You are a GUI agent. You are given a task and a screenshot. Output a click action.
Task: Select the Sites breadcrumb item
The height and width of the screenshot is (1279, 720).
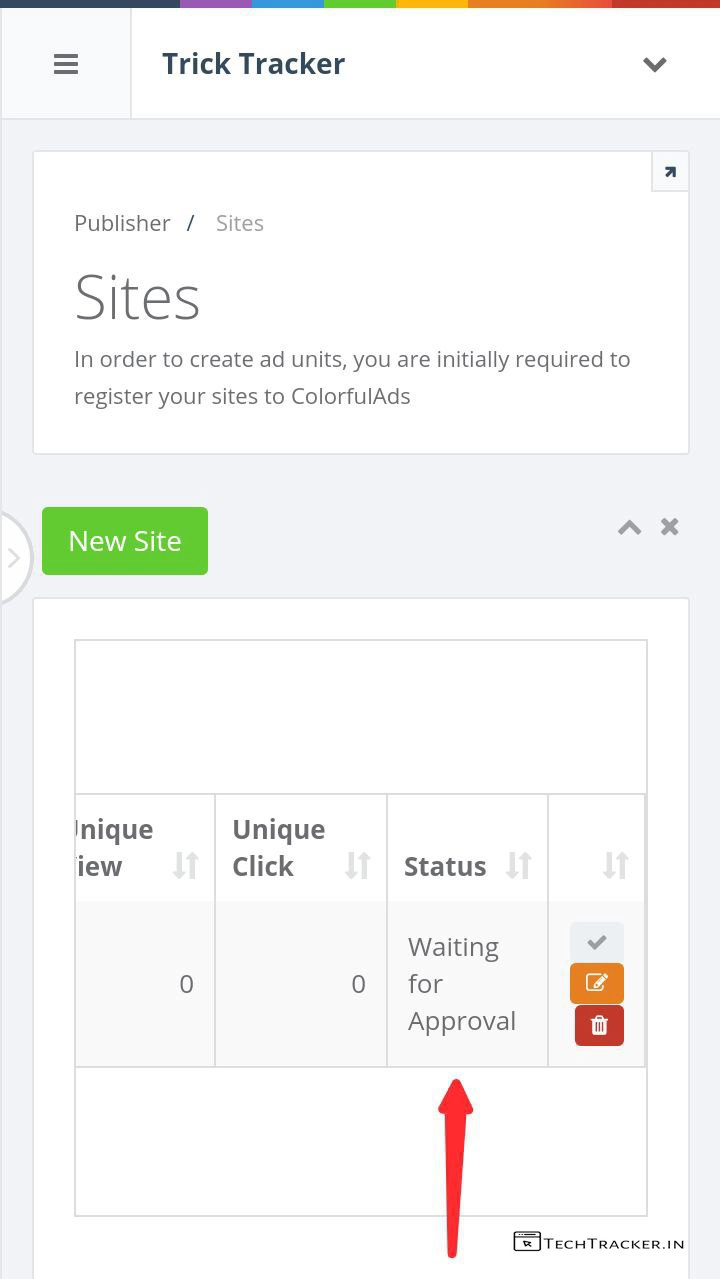(240, 223)
